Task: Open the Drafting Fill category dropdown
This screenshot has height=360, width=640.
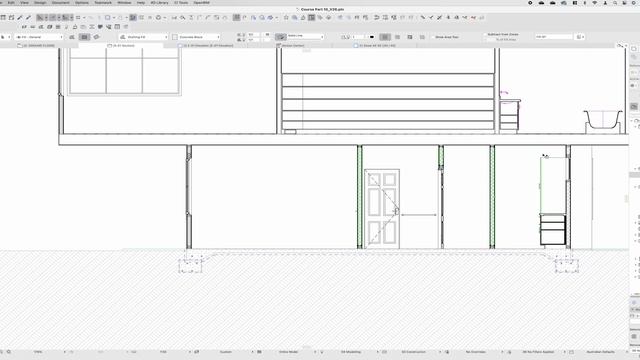Action: [x=144, y=37]
